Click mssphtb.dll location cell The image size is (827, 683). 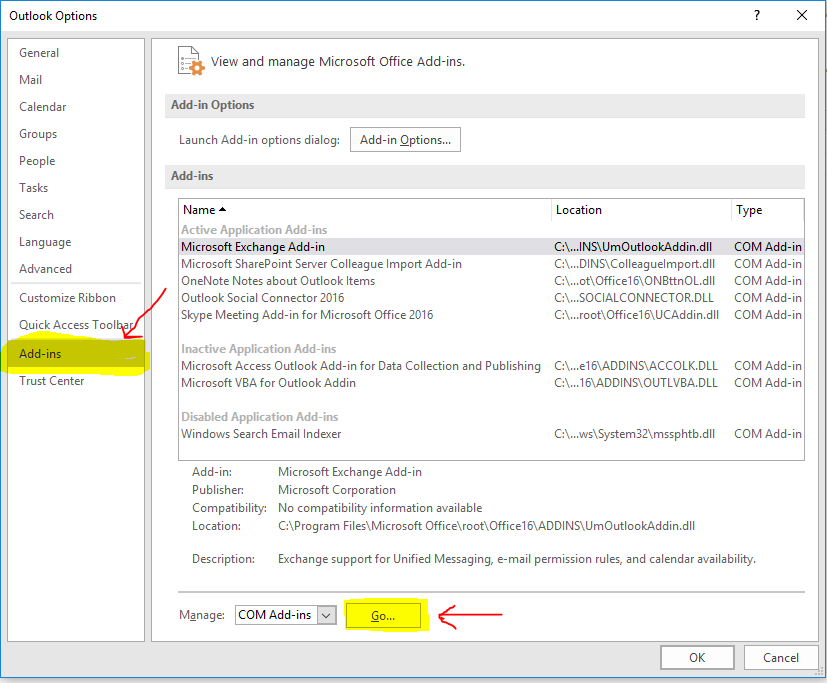point(634,434)
